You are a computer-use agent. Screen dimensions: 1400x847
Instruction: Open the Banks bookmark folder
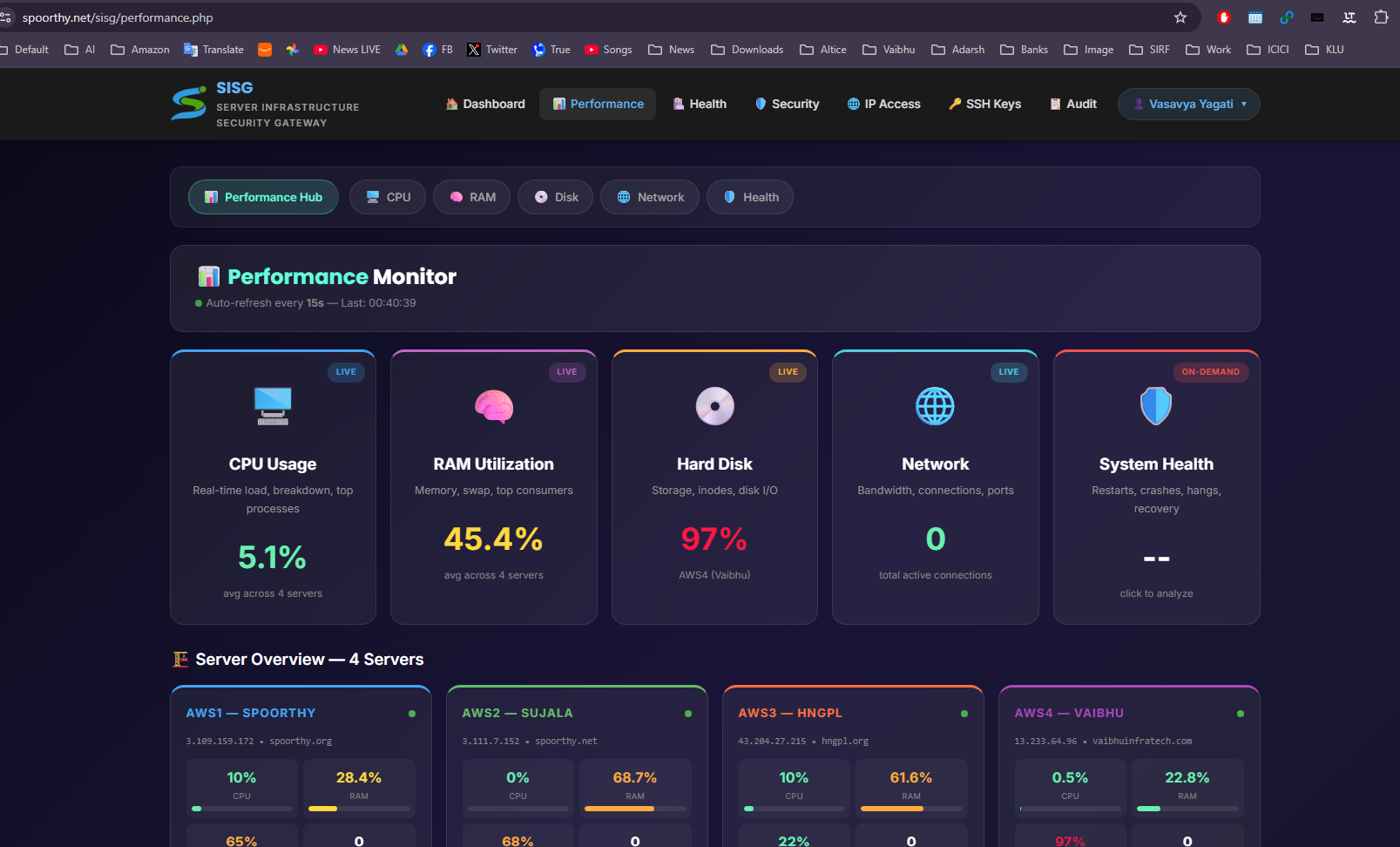[x=1025, y=50]
